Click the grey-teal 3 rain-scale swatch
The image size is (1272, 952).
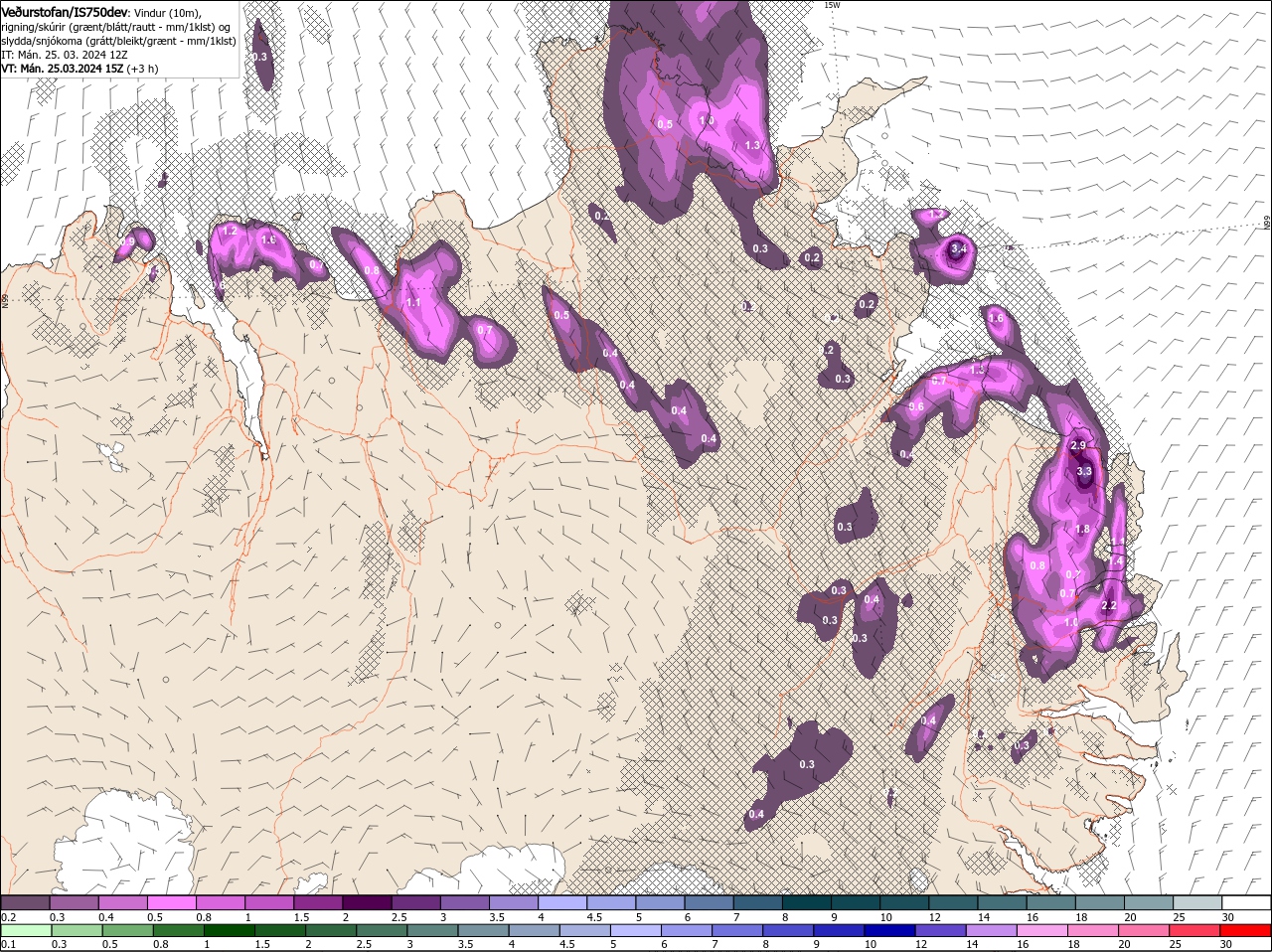click(x=432, y=930)
